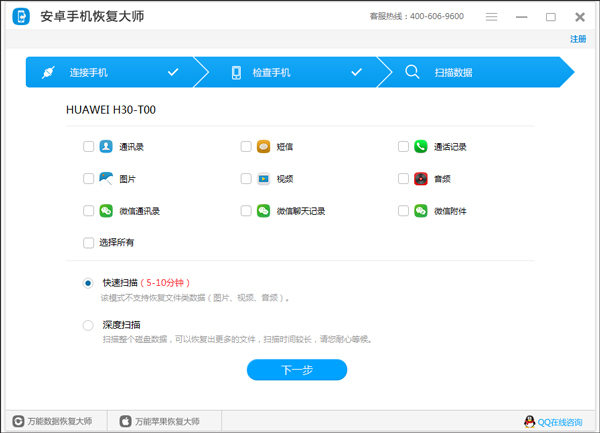Click the 图片 pictures icon
The image size is (600, 433).
coord(106,179)
